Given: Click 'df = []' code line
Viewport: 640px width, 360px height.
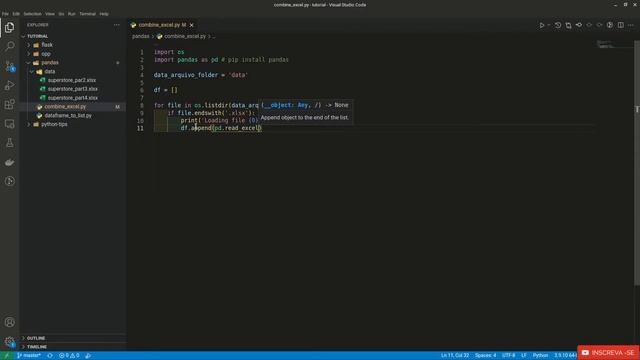Looking at the screenshot, I should tap(166, 90).
